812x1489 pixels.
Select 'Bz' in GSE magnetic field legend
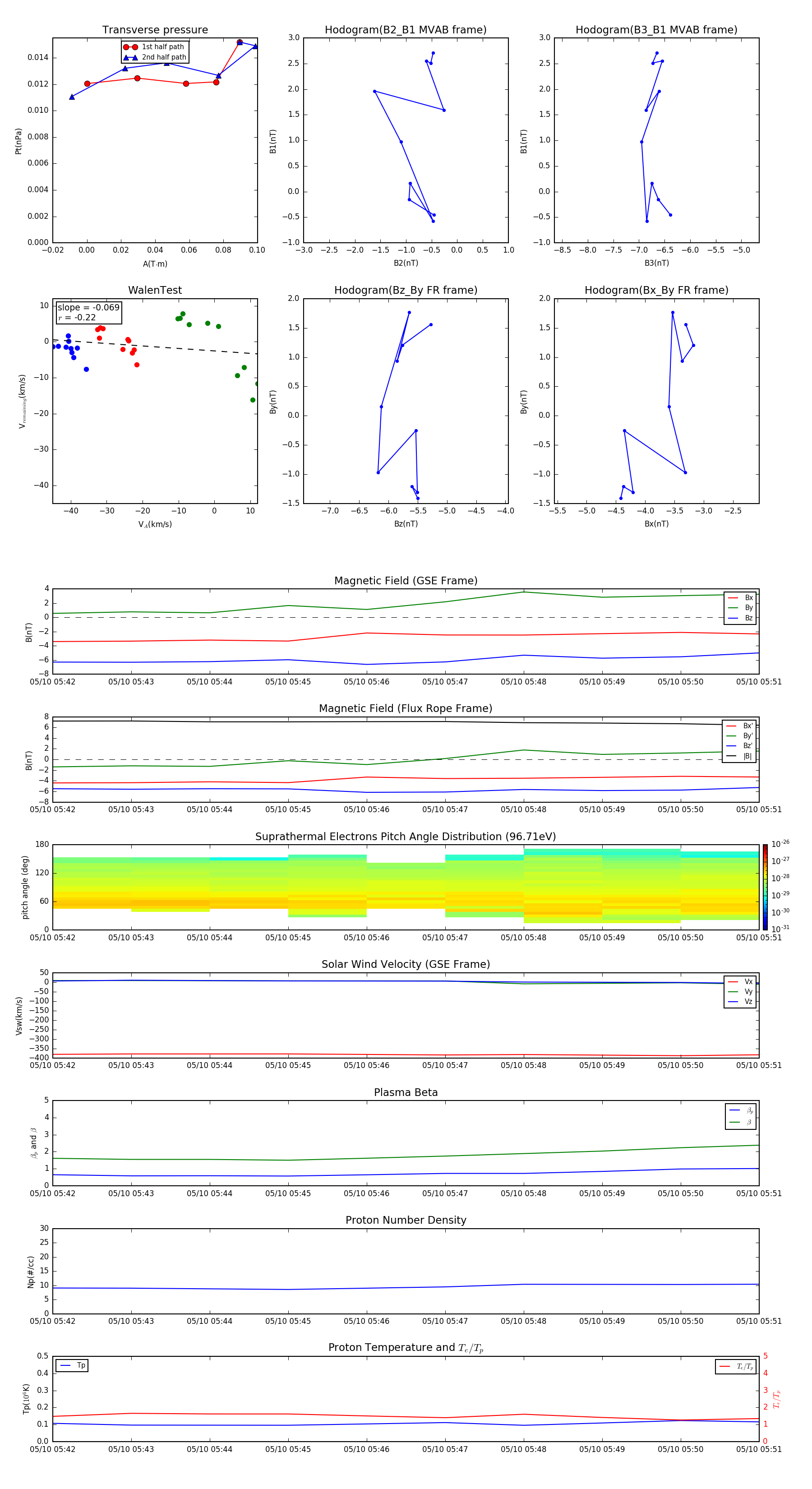(740, 618)
